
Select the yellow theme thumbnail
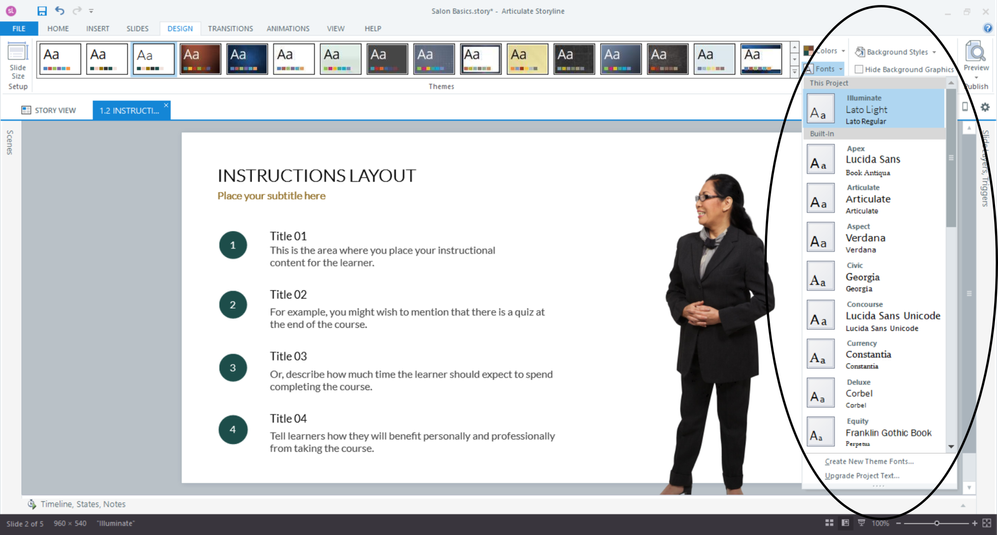tap(528, 59)
